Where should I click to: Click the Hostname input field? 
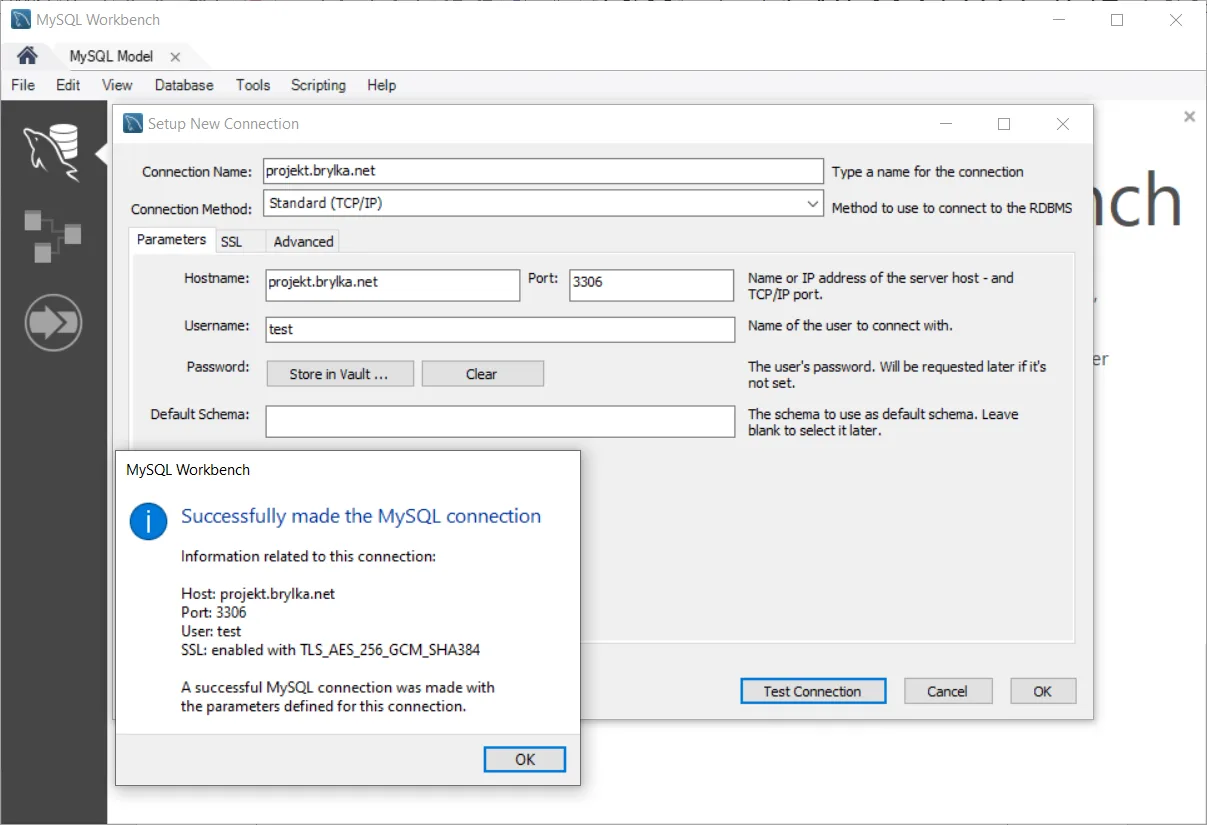point(392,285)
